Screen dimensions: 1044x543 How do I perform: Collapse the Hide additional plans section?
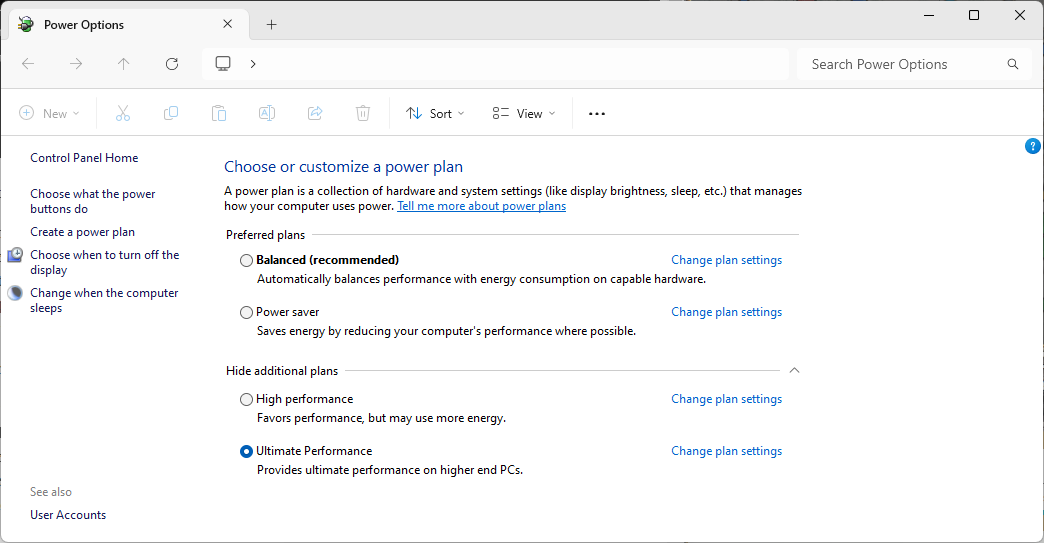pos(794,371)
